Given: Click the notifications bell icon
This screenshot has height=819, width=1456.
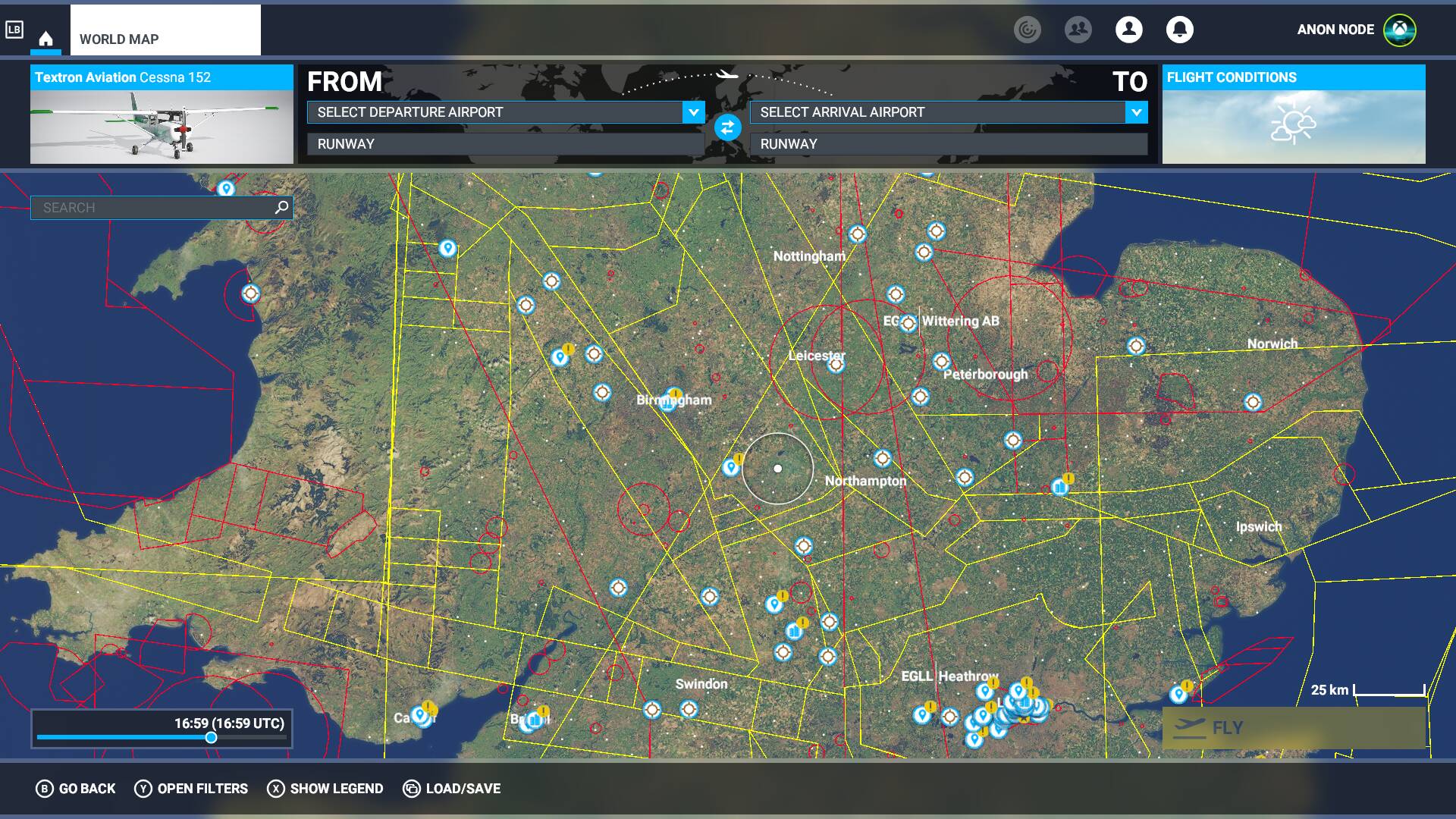Looking at the screenshot, I should point(1179,29).
